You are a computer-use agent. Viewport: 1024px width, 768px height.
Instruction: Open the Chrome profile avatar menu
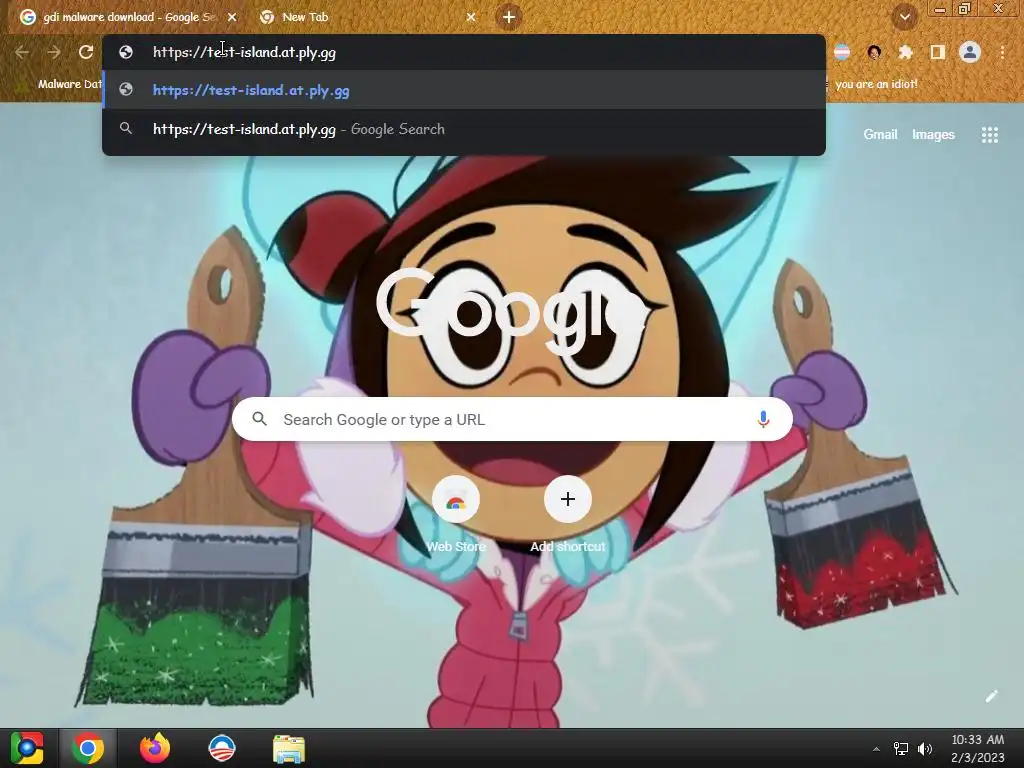(x=970, y=52)
